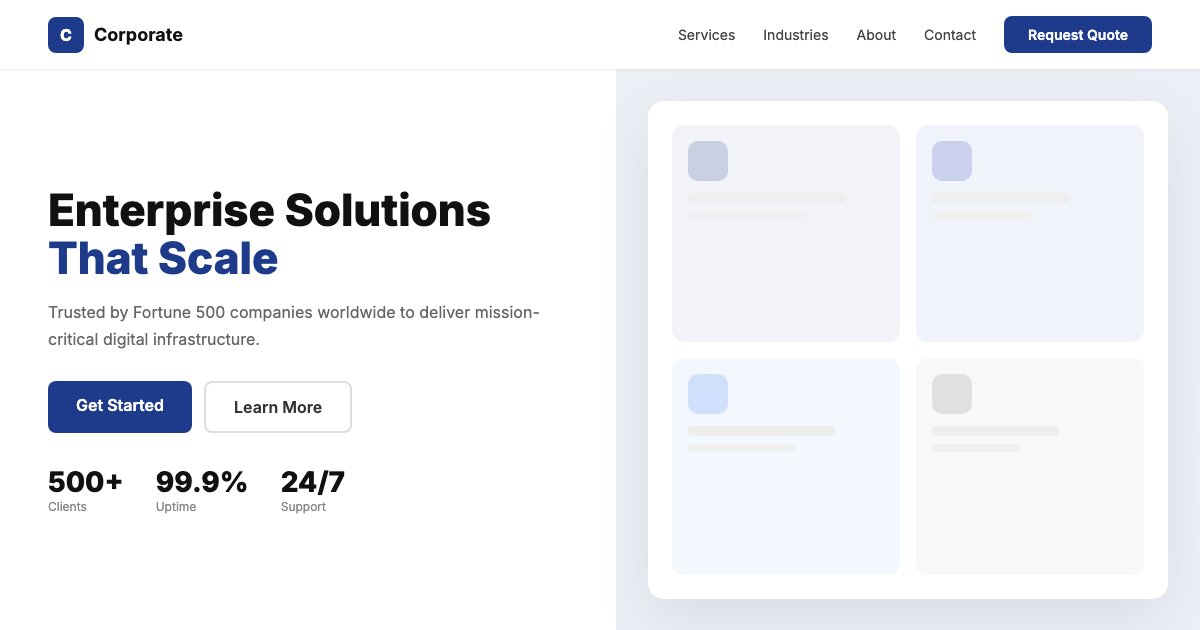This screenshot has height=630, width=1200.
Task: Select the 99.9% Uptime statistic
Action: pos(201,490)
